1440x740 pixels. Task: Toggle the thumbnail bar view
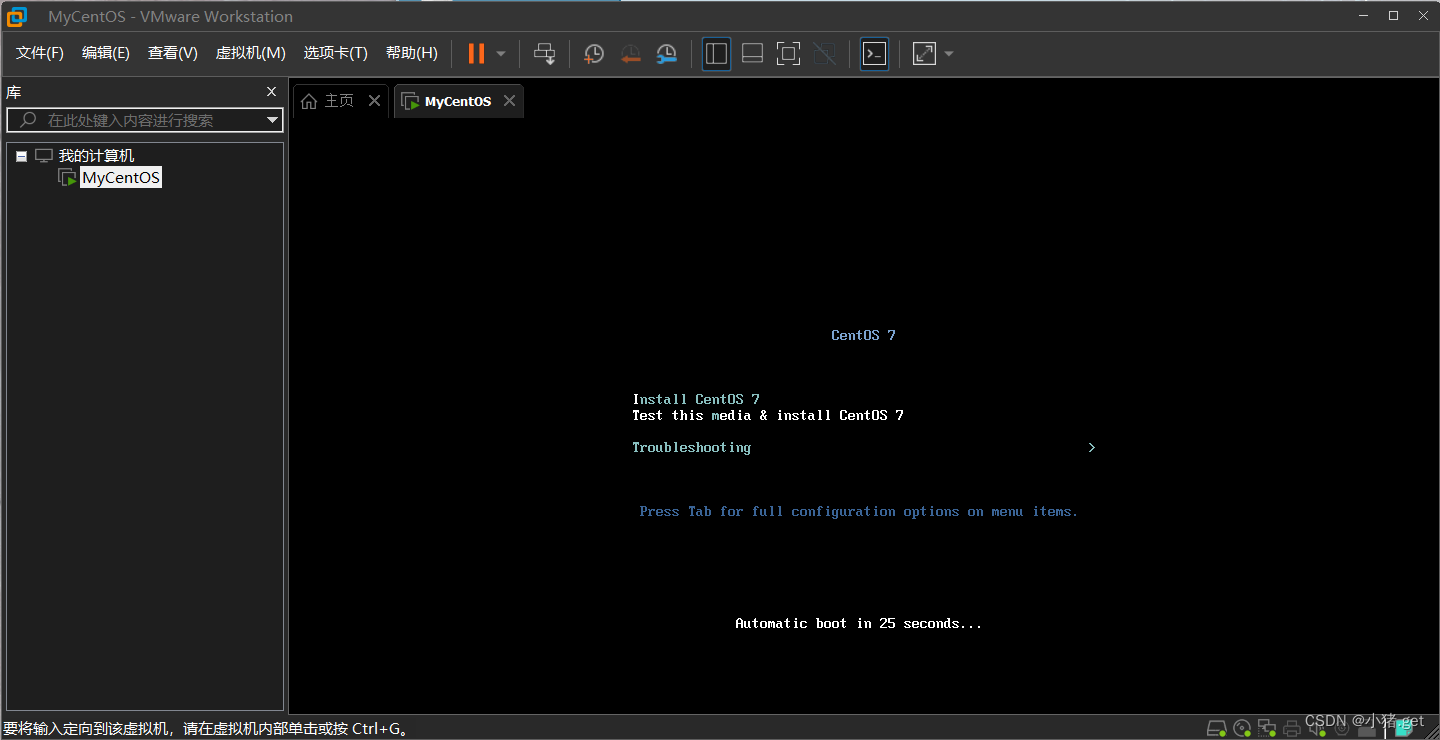click(x=753, y=54)
